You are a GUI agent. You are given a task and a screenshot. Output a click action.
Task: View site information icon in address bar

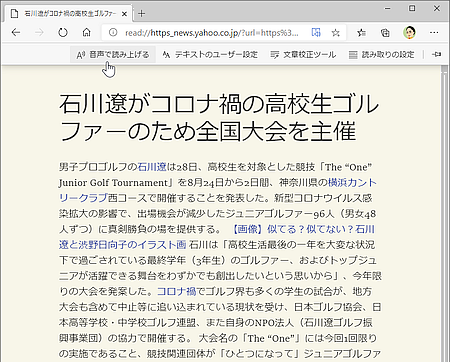tap(113, 32)
